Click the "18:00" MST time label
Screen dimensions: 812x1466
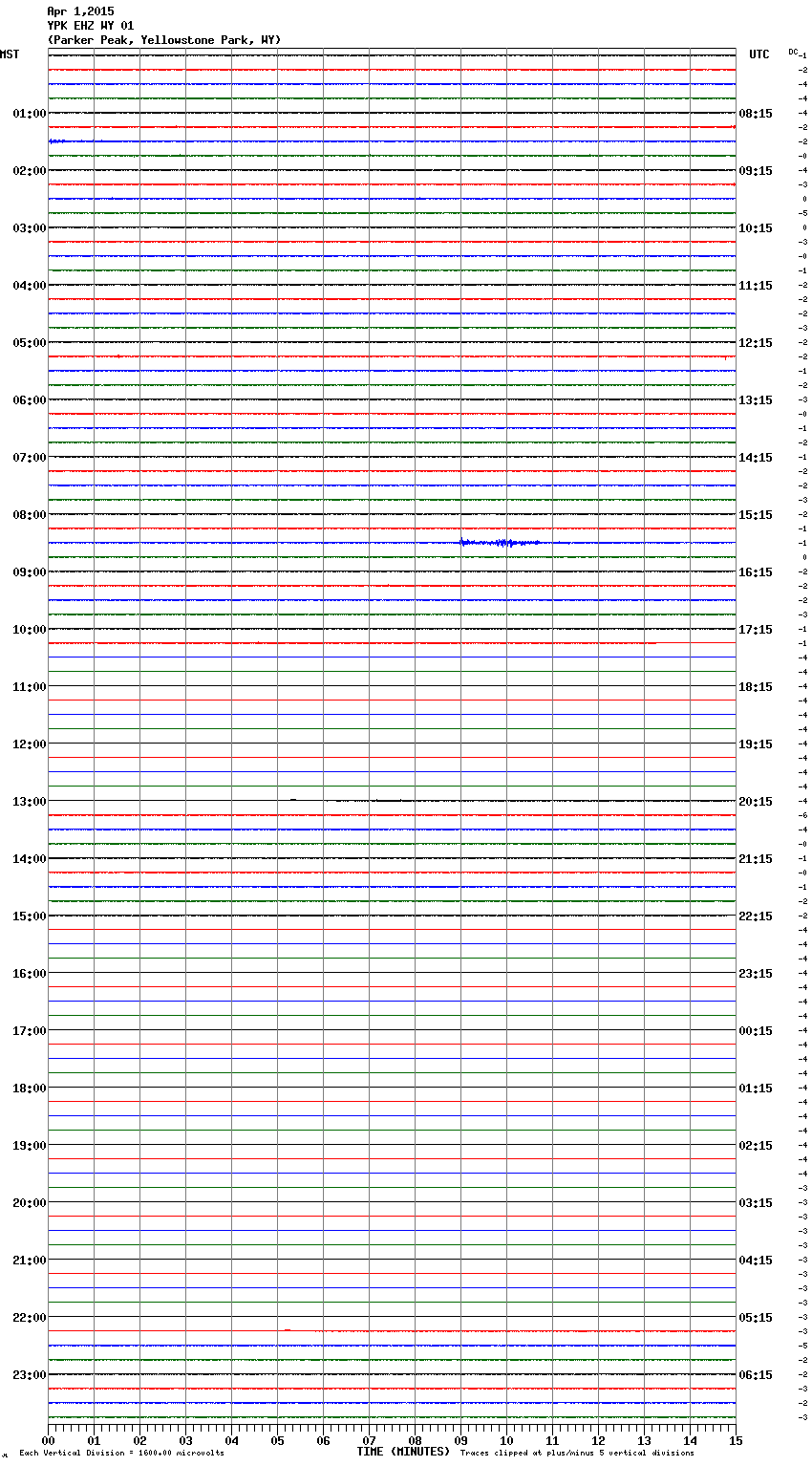click(30, 1089)
